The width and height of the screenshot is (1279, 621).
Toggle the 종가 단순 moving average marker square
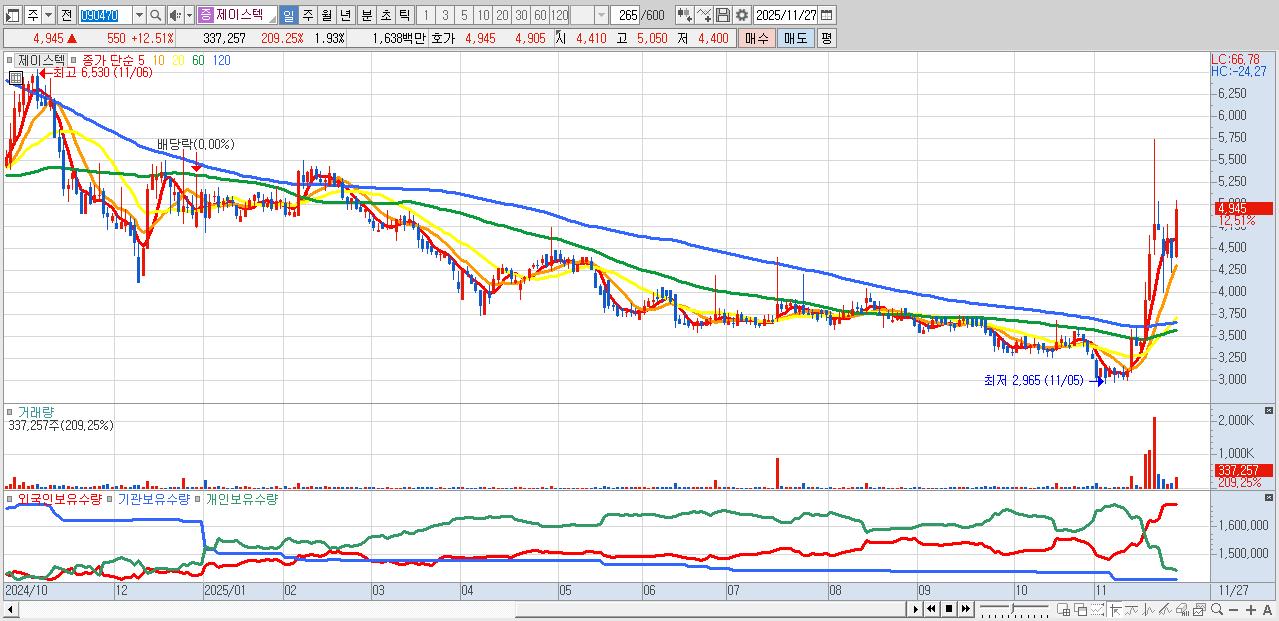(75, 60)
